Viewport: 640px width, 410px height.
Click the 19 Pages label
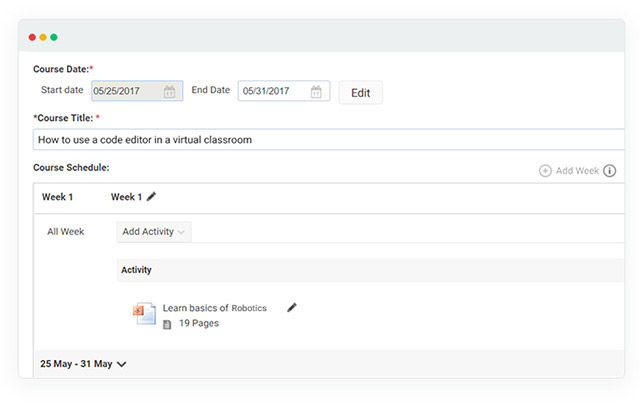click(199, 323)
